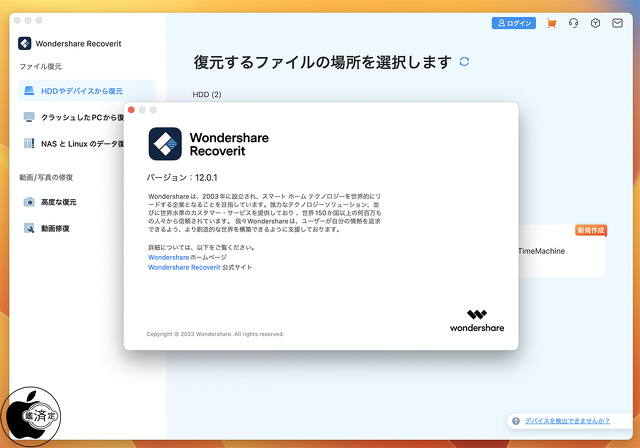Click the Recoverit app icon in About dialog
Viewport: 640px width, 448px height.
tap(165, 144)
